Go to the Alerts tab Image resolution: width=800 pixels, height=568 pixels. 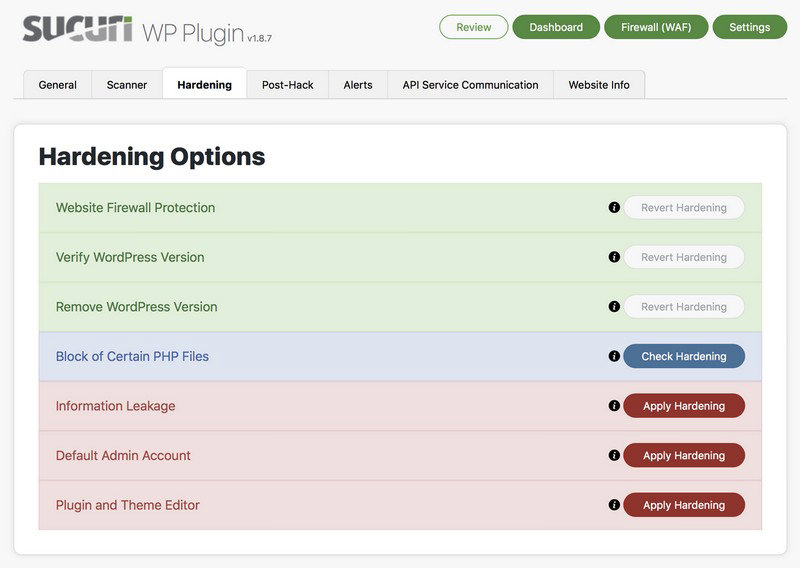[358, 85]
